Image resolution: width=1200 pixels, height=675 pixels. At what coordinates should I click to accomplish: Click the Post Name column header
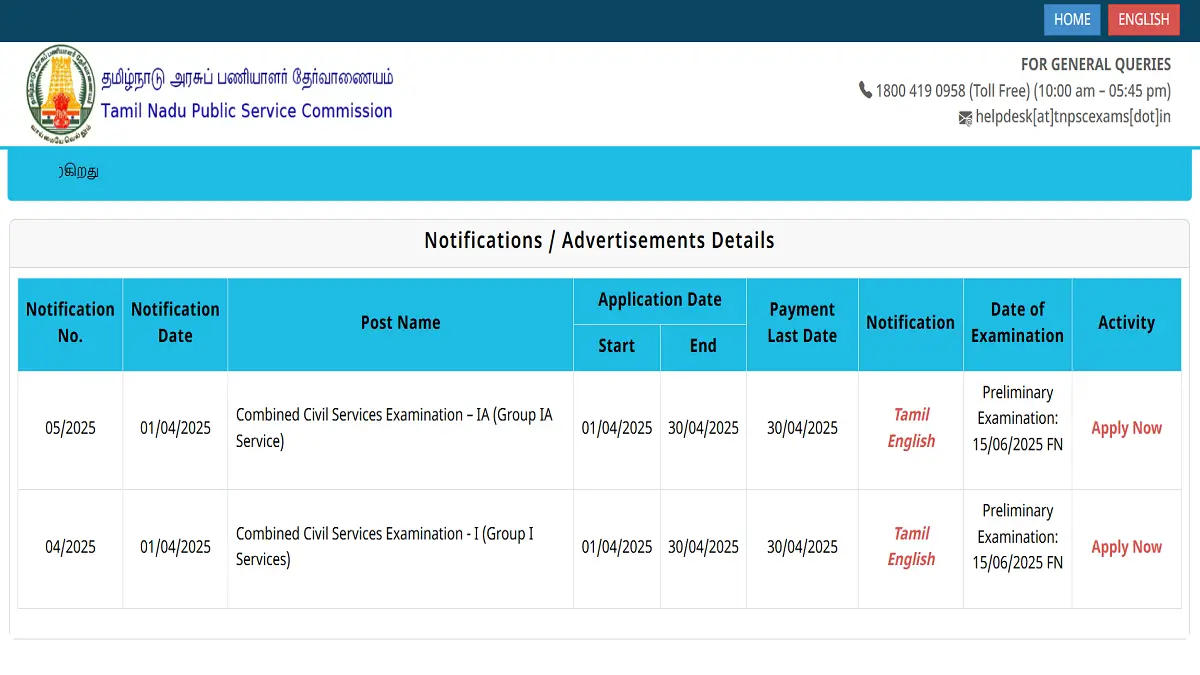[400, 322]
